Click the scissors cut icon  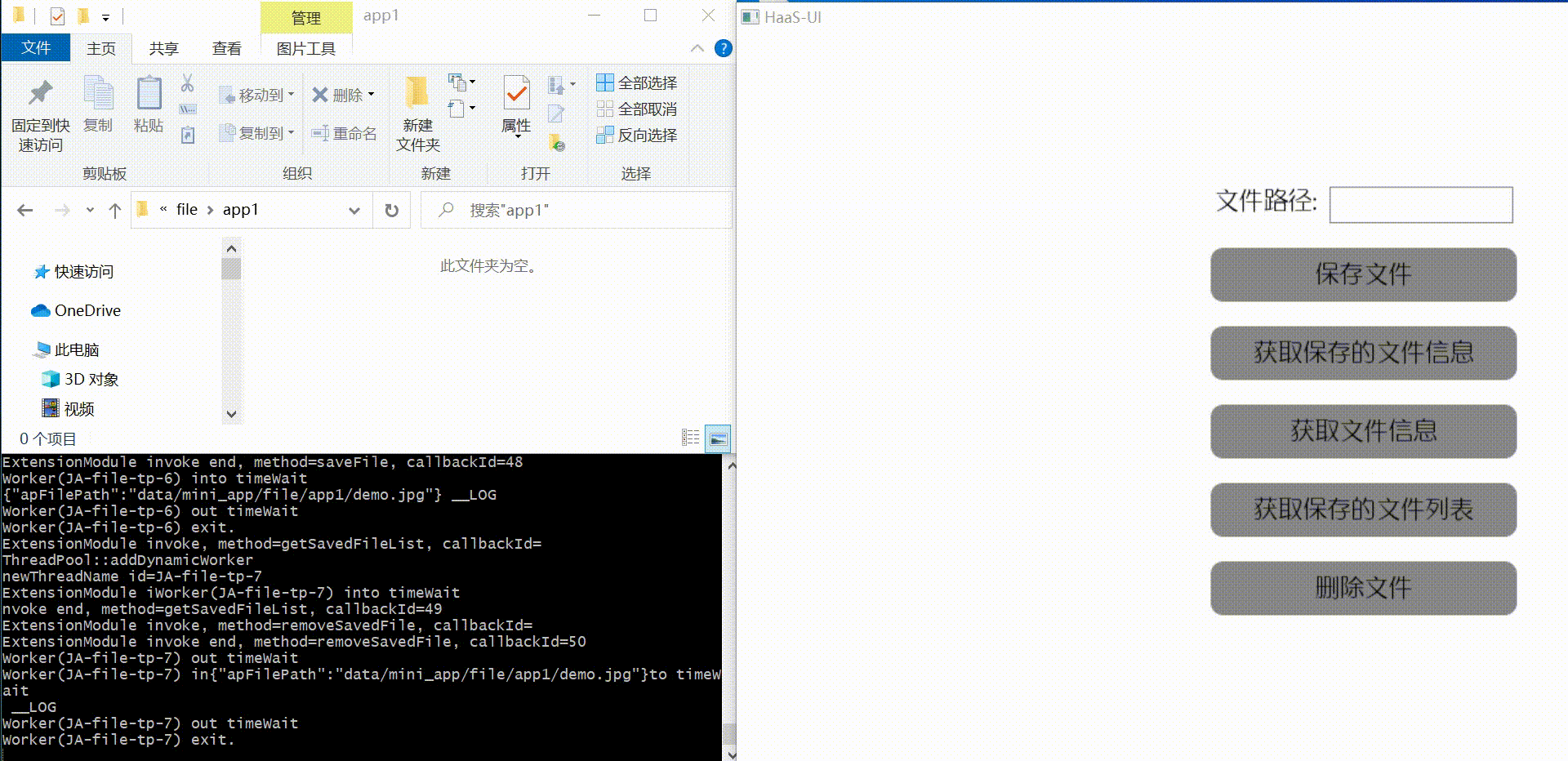coord(187,82)
